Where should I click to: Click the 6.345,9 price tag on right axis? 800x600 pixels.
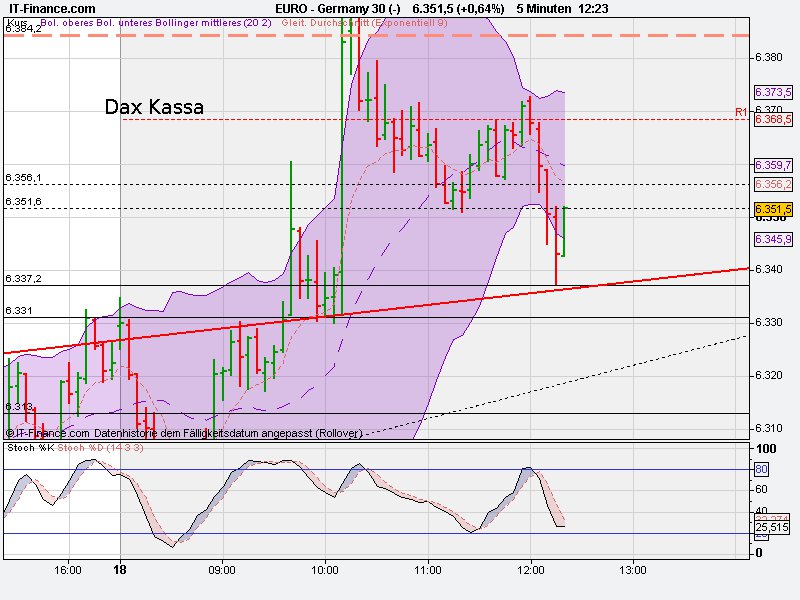(x=772, y=239)
